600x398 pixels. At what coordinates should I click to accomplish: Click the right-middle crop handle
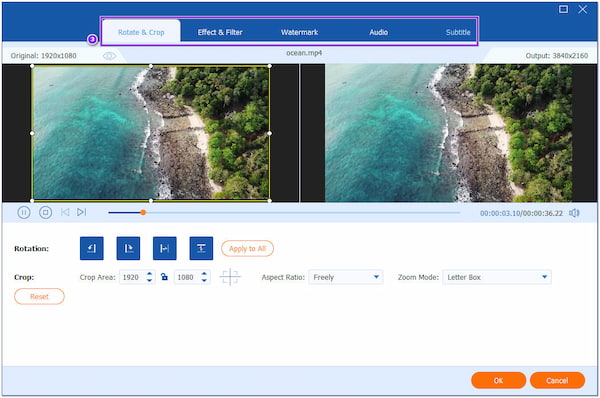point(270,133)
